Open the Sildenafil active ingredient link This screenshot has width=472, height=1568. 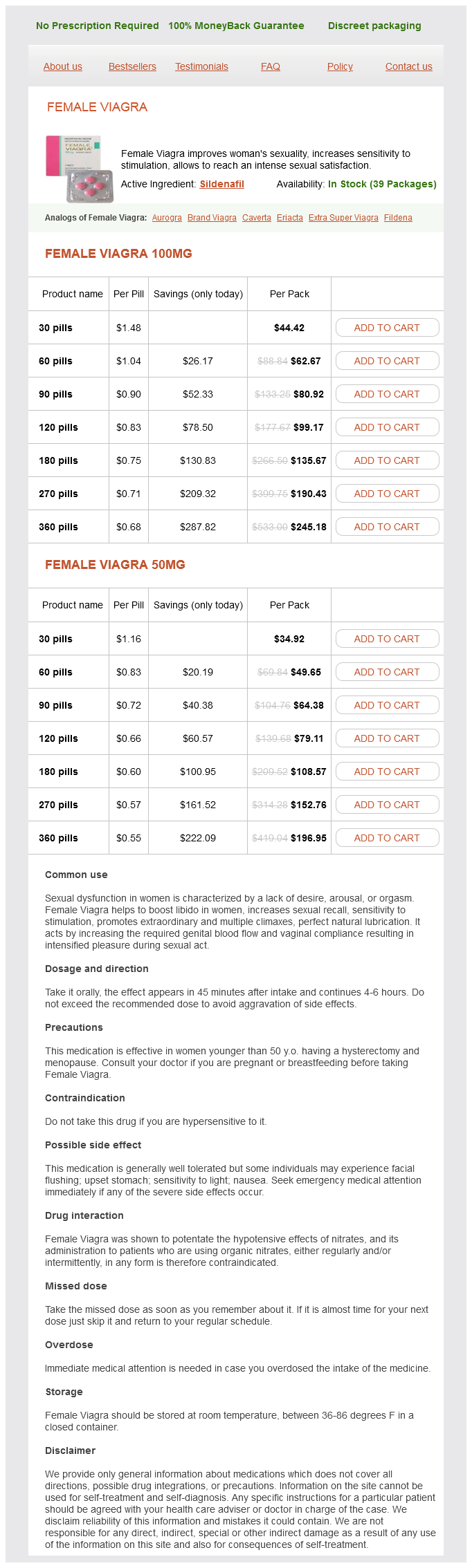point(222,184)
